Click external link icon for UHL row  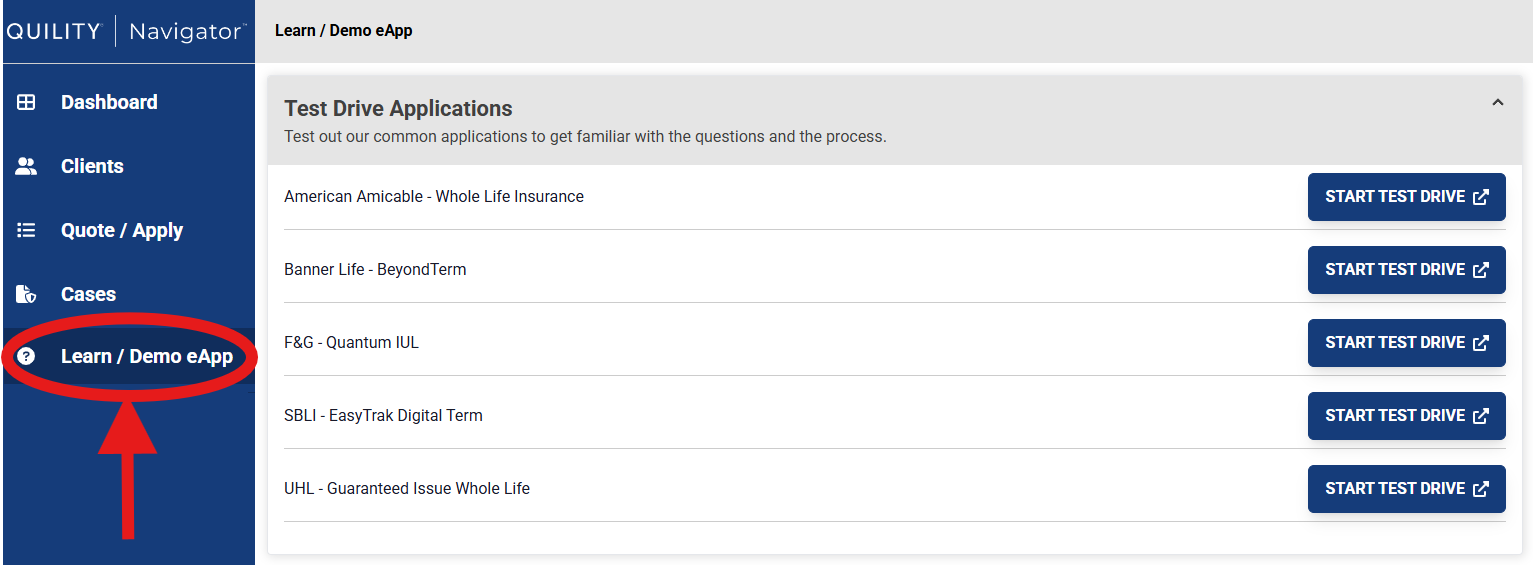1481,489
